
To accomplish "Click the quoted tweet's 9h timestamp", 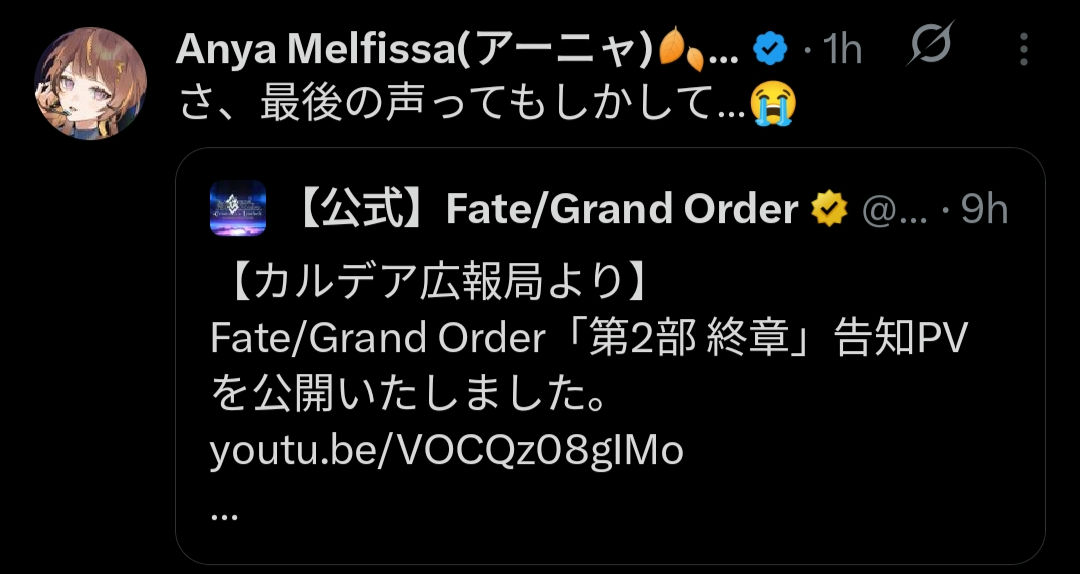I will [985, 209].
